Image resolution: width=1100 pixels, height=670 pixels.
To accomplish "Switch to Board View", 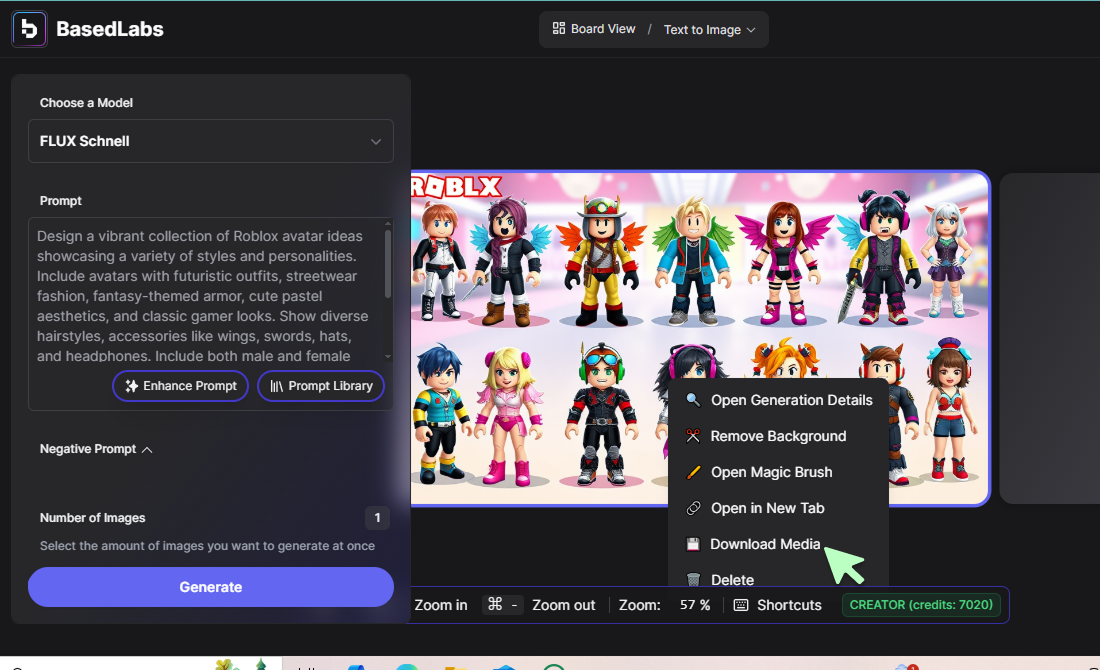I will (x=593, y=29).
